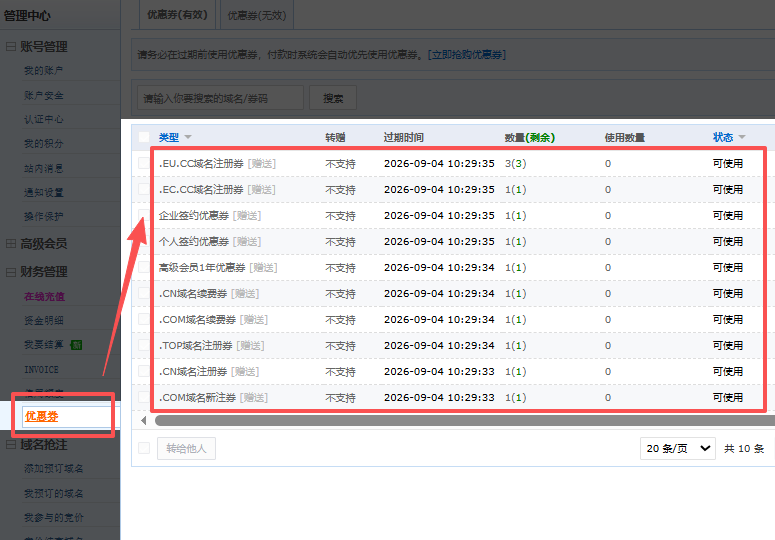Open the 20 条/页 page size dropdown
775x540 pixels.
(x=678, y=449)
